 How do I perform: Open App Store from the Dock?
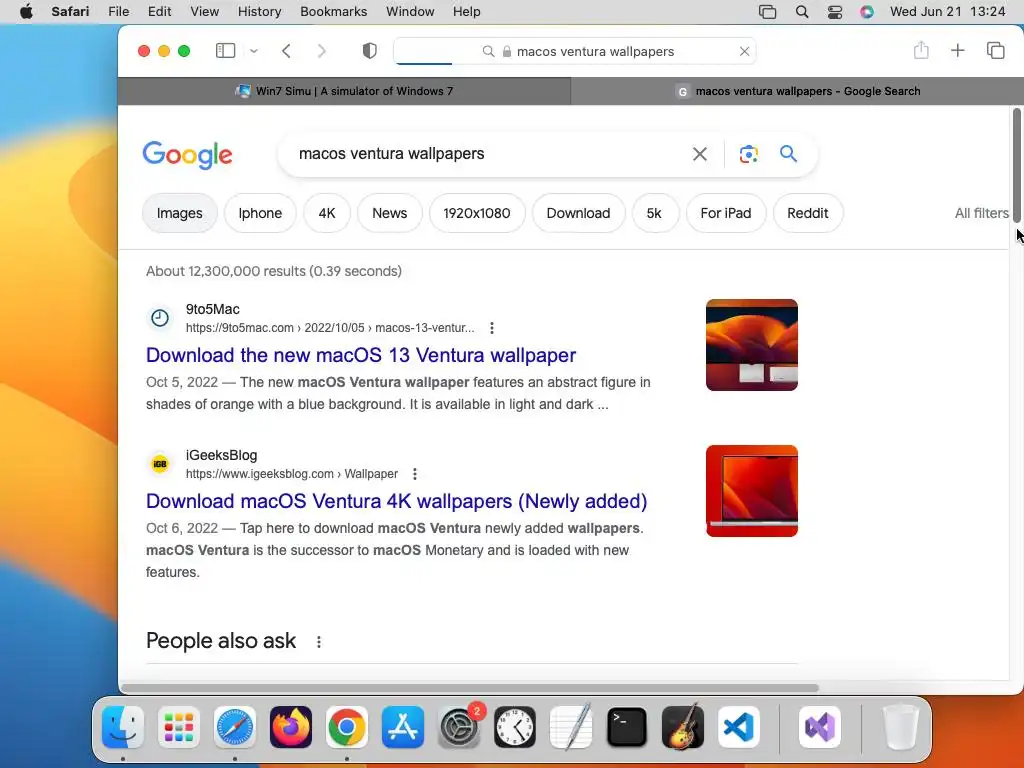click(403, 727)
